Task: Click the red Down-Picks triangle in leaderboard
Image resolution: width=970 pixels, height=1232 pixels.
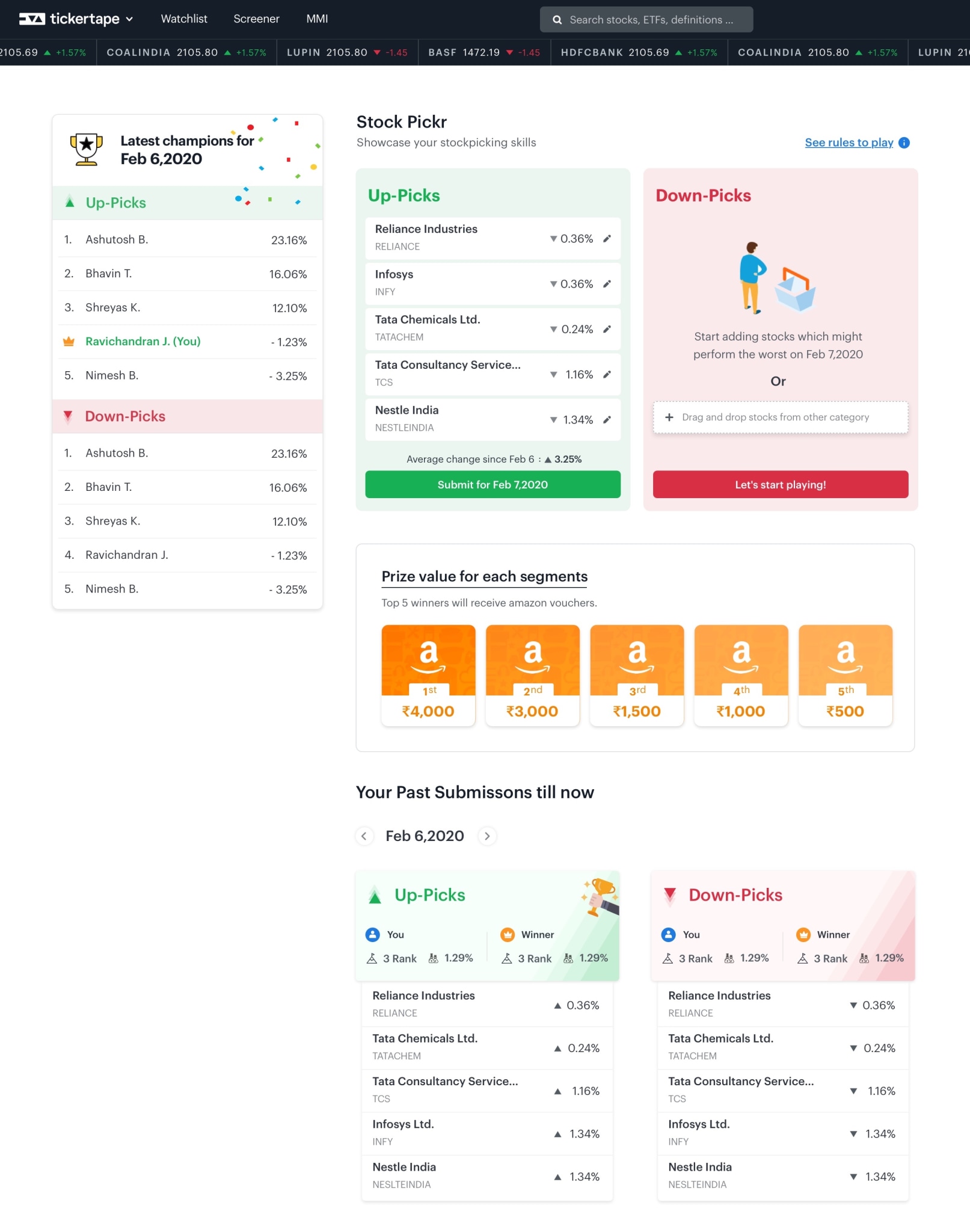Action: (68, 416)
